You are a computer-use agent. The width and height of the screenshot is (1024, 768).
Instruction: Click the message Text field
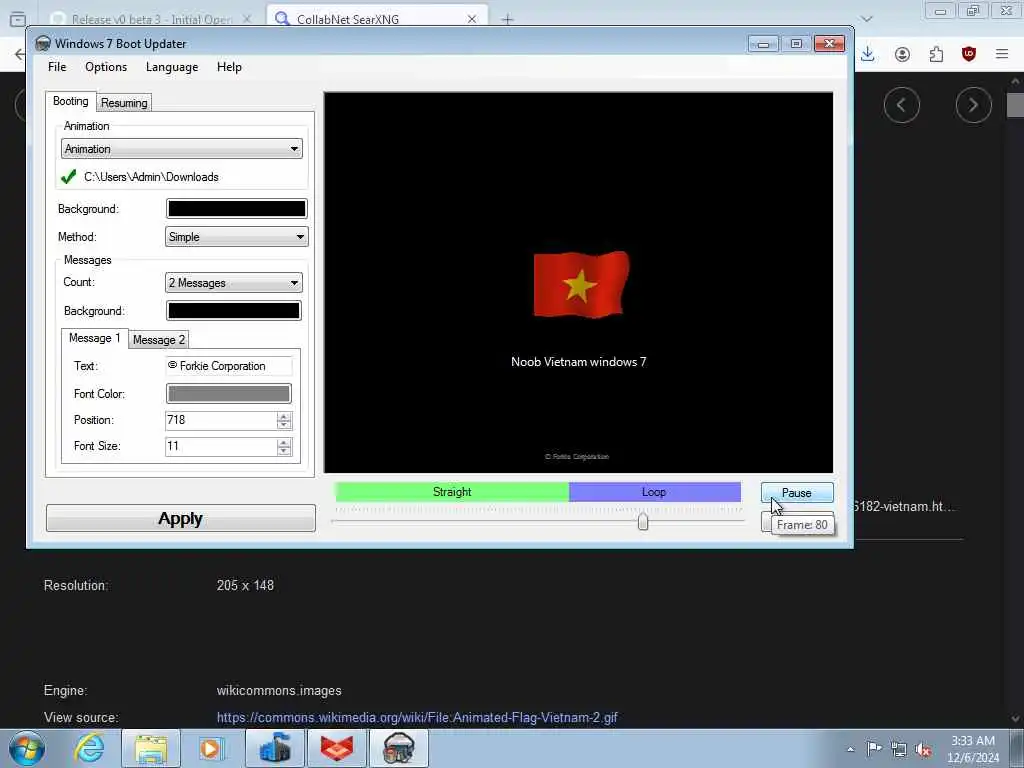[x=229, y=366]
